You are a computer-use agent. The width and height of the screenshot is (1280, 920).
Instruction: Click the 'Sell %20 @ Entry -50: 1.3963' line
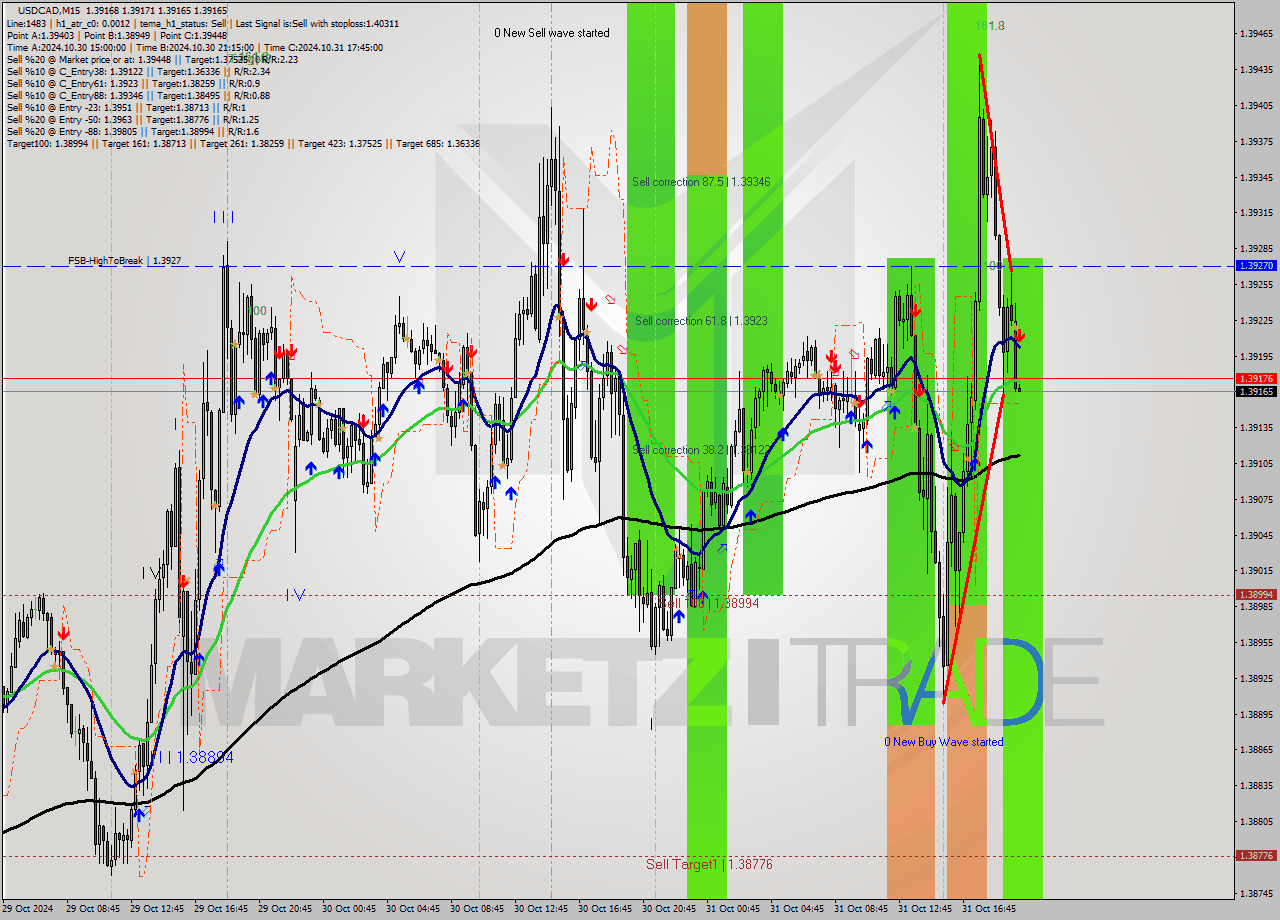click(132, 119)
